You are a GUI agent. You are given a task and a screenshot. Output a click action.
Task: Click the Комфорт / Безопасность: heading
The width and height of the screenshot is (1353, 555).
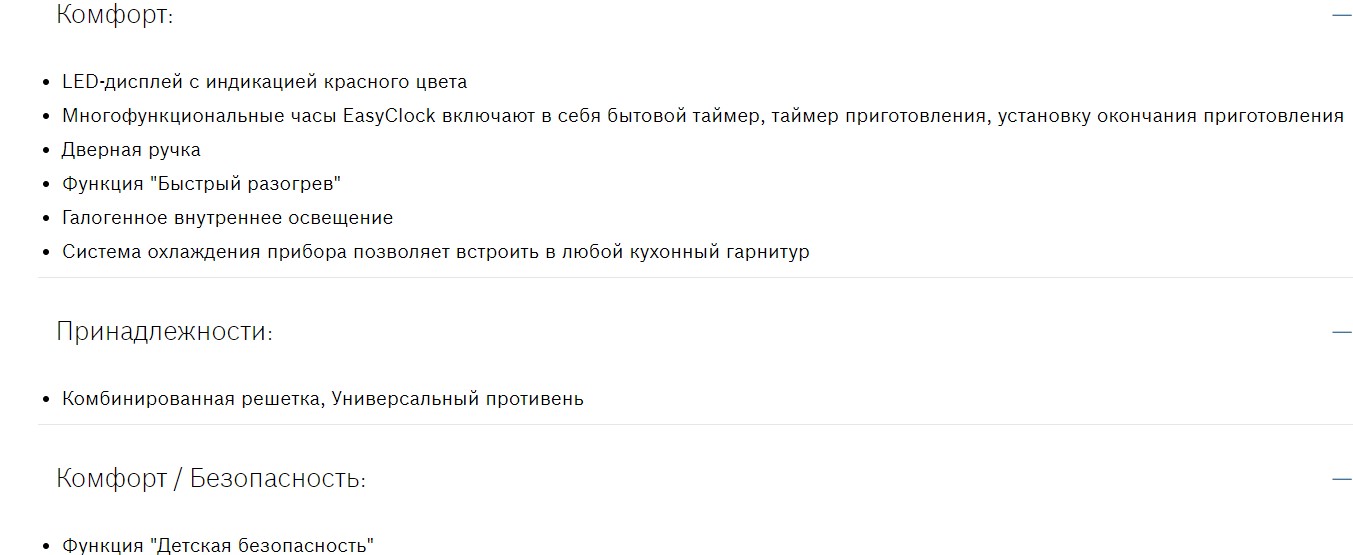click(x=210, y=478)
